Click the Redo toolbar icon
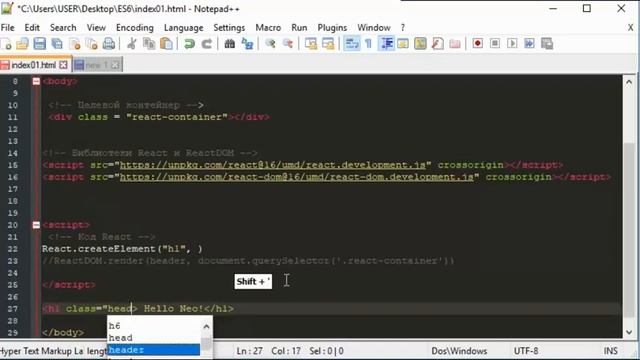 (x=207, y=44)
